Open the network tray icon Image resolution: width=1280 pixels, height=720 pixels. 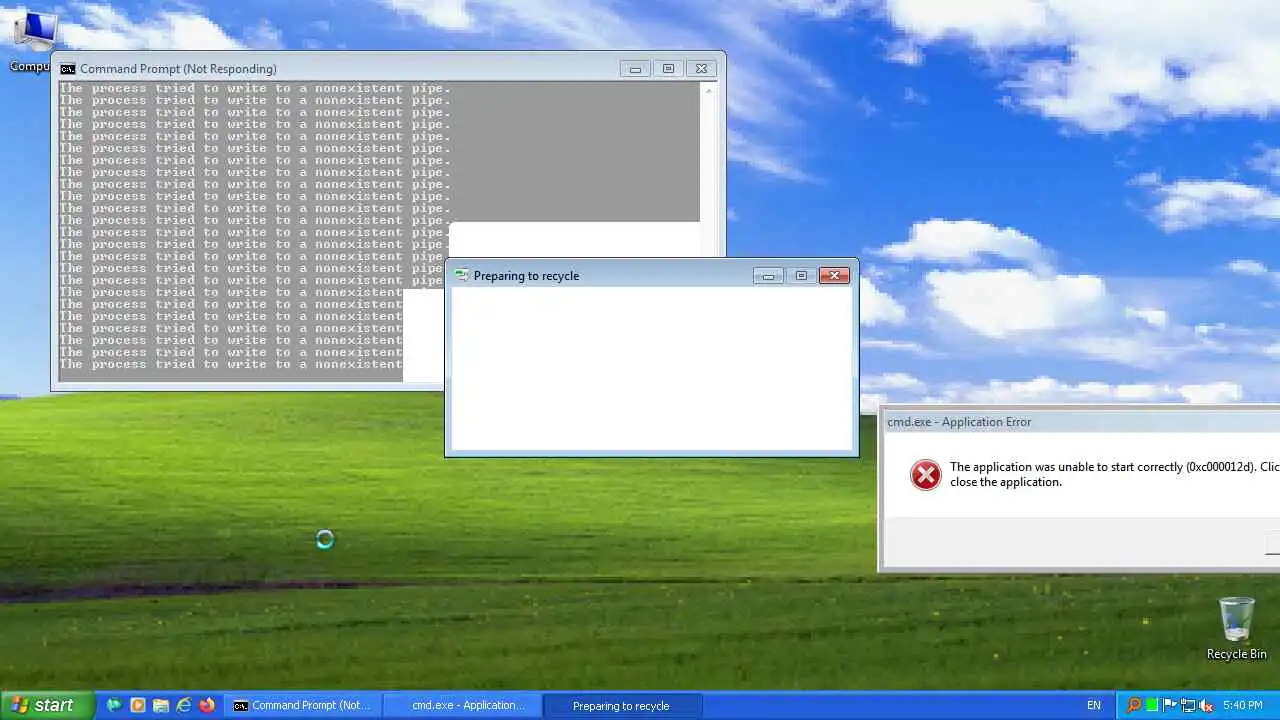pyautogui.click(x=1188, y=705)
